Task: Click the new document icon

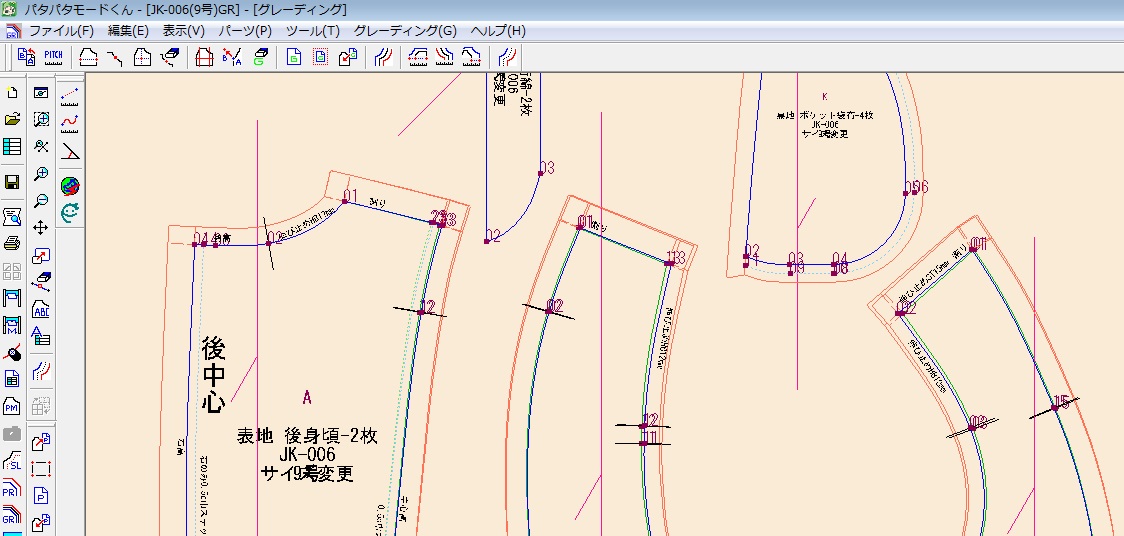Action: point(13,93)
